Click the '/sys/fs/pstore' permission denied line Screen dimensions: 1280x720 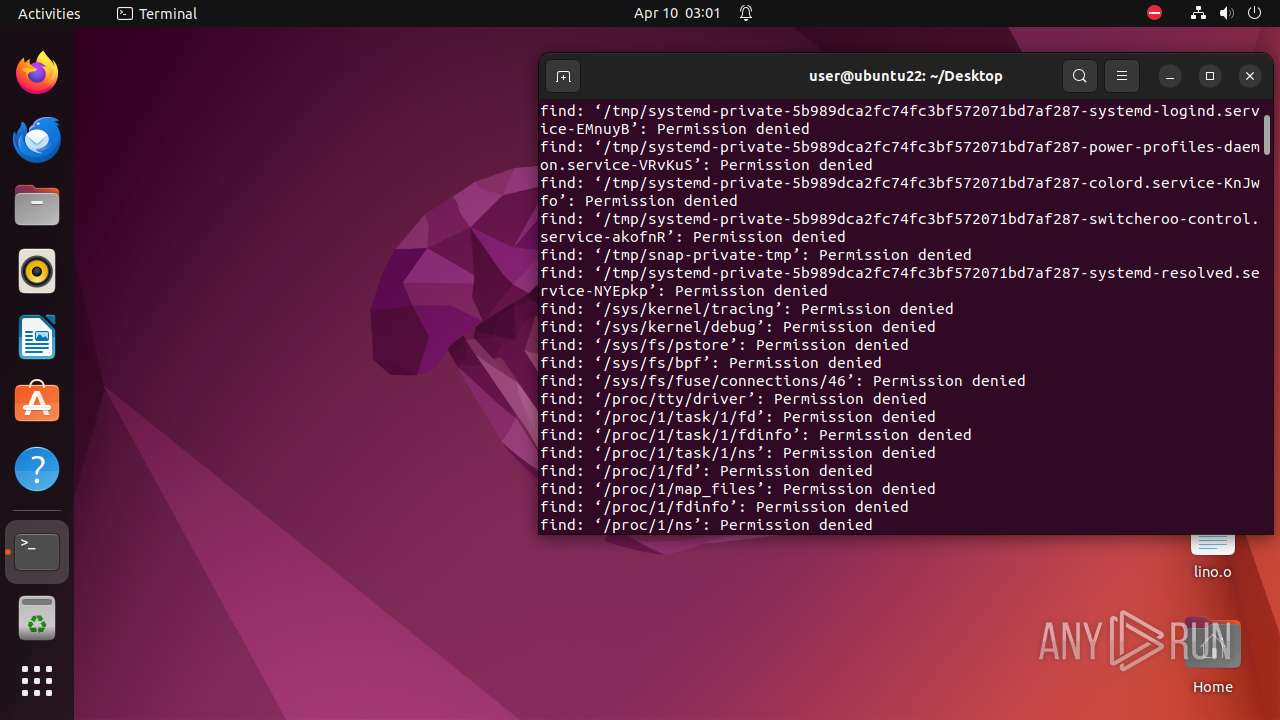[x=724, y=345]
